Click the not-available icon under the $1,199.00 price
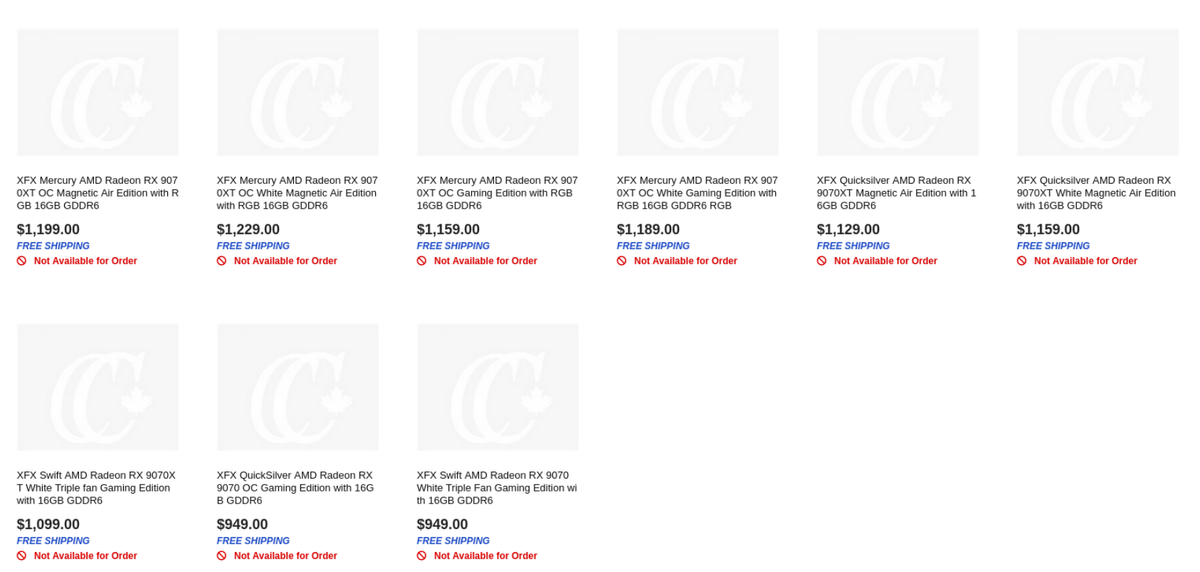1200x572 pixels. [22, 261]
